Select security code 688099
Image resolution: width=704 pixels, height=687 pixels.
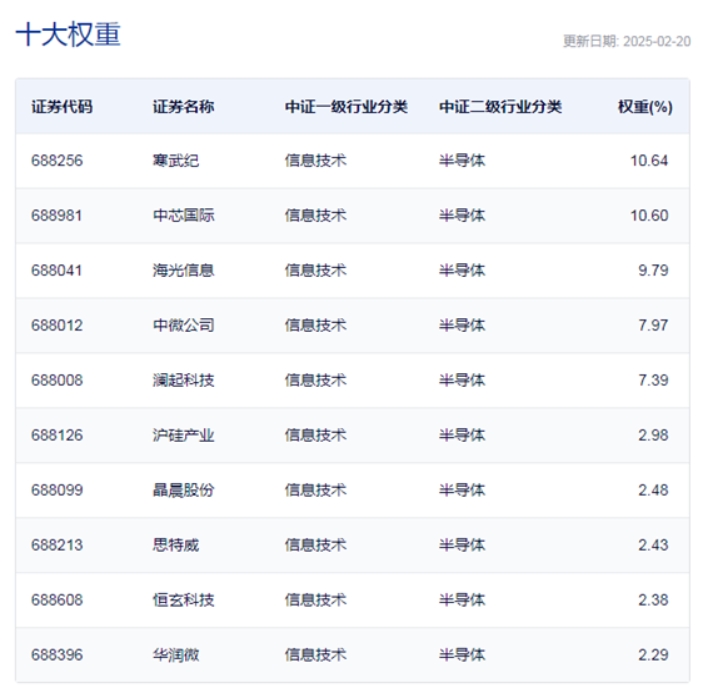click(x=57, y=490)
